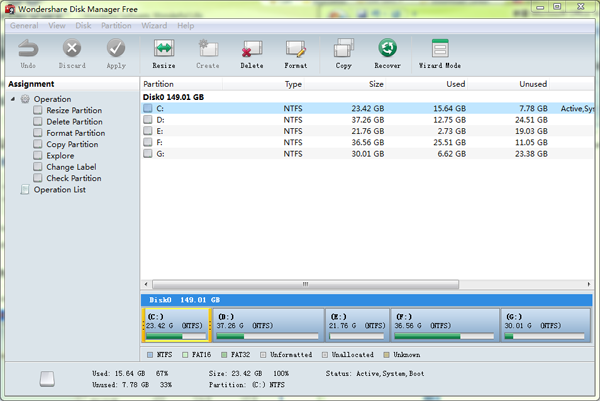This screenshot has width=600, height=401.
Task: Click the scrollbar right arrow
Action: click(589, 284)
